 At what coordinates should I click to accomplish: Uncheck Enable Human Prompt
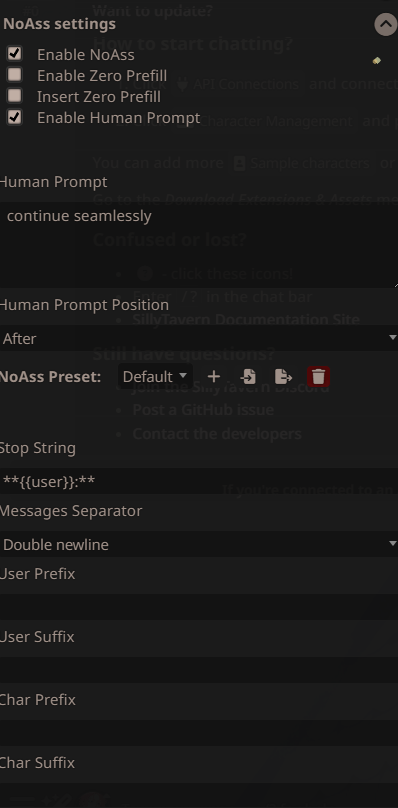[14, 117]
